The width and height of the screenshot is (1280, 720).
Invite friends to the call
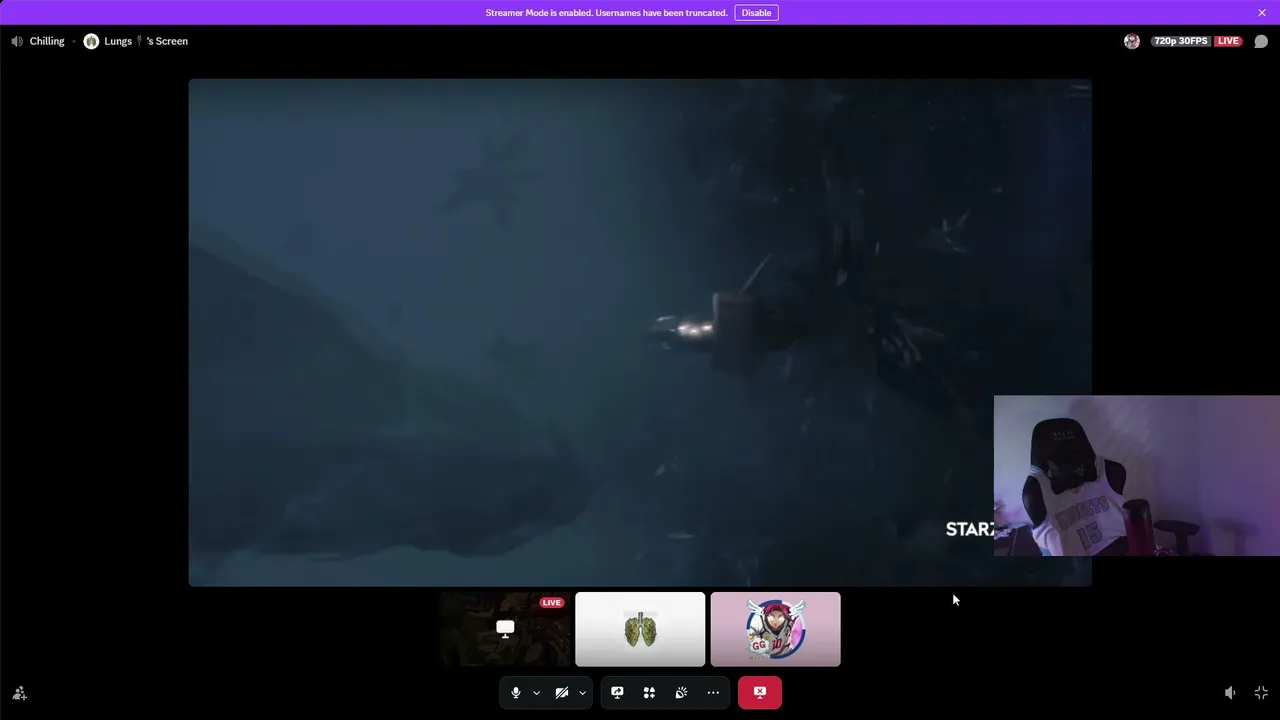19,693
